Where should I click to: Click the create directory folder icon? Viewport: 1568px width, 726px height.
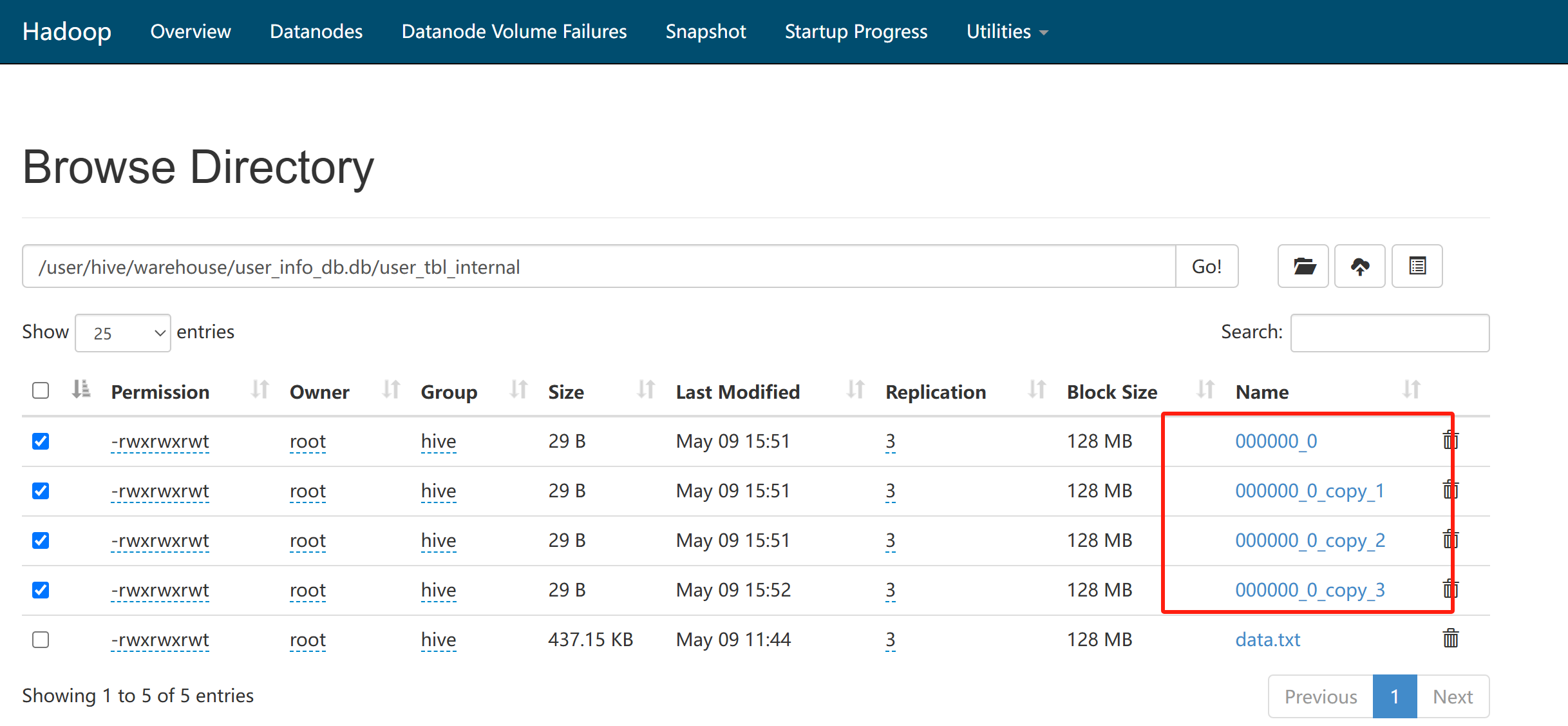tap(1303, 266)
